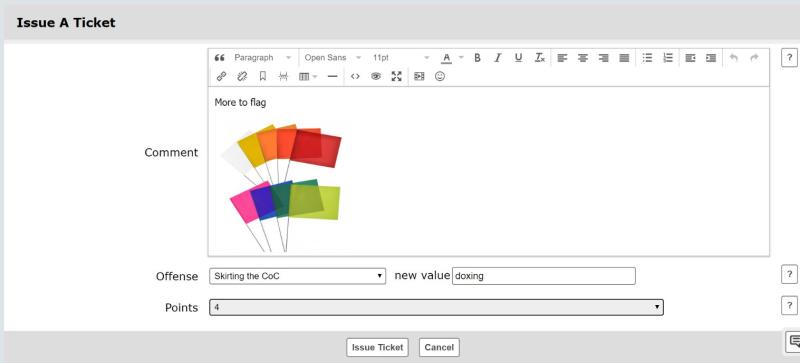The image size is (800, 363).
Task: Underline the selected comment text
Action: (518, 58)
